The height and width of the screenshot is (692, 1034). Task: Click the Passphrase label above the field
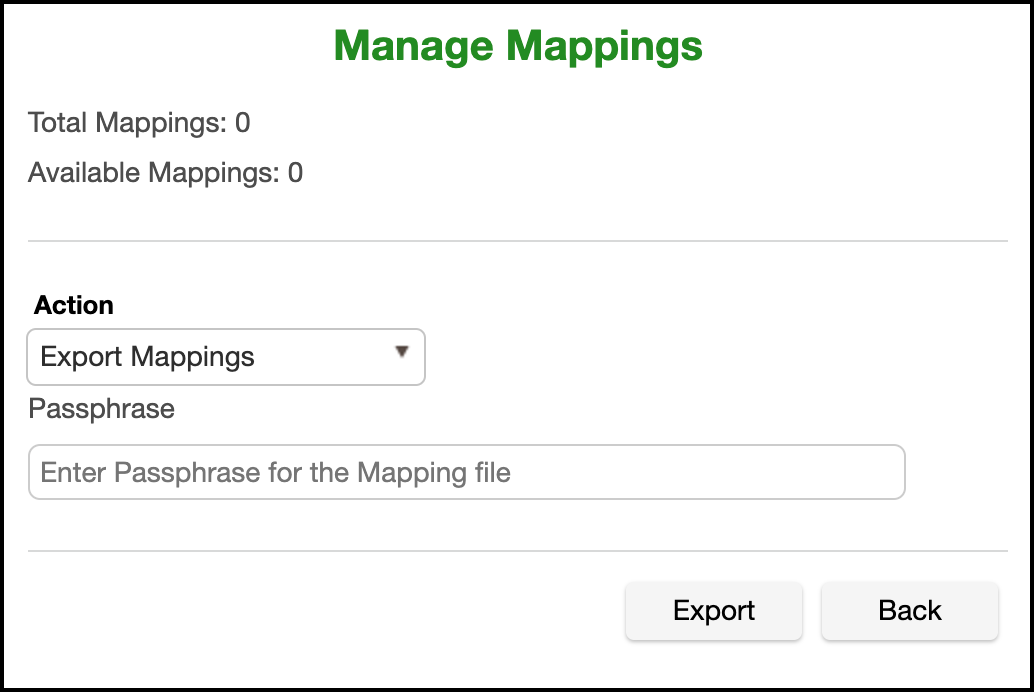pos(101,409)
